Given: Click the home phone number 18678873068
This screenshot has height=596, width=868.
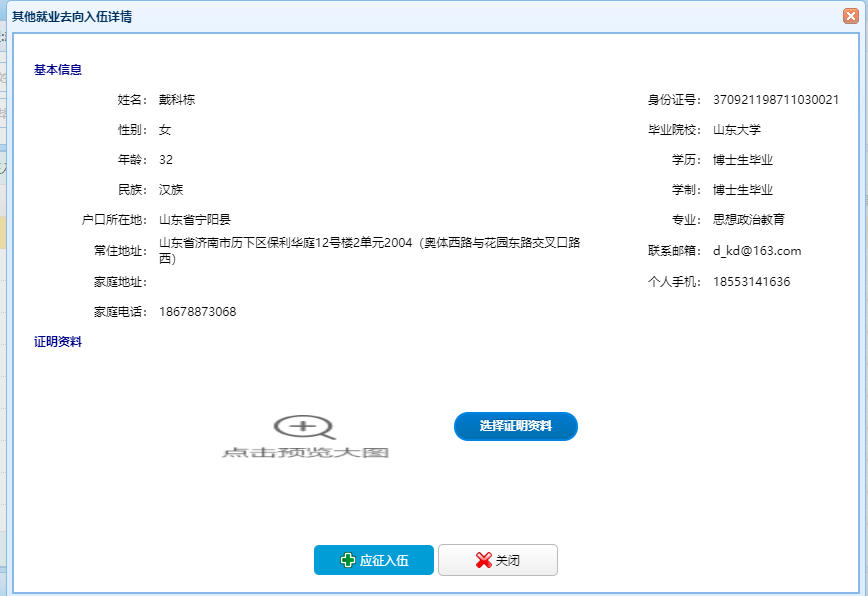Looking at the screenshot, I should click(197, 312).
